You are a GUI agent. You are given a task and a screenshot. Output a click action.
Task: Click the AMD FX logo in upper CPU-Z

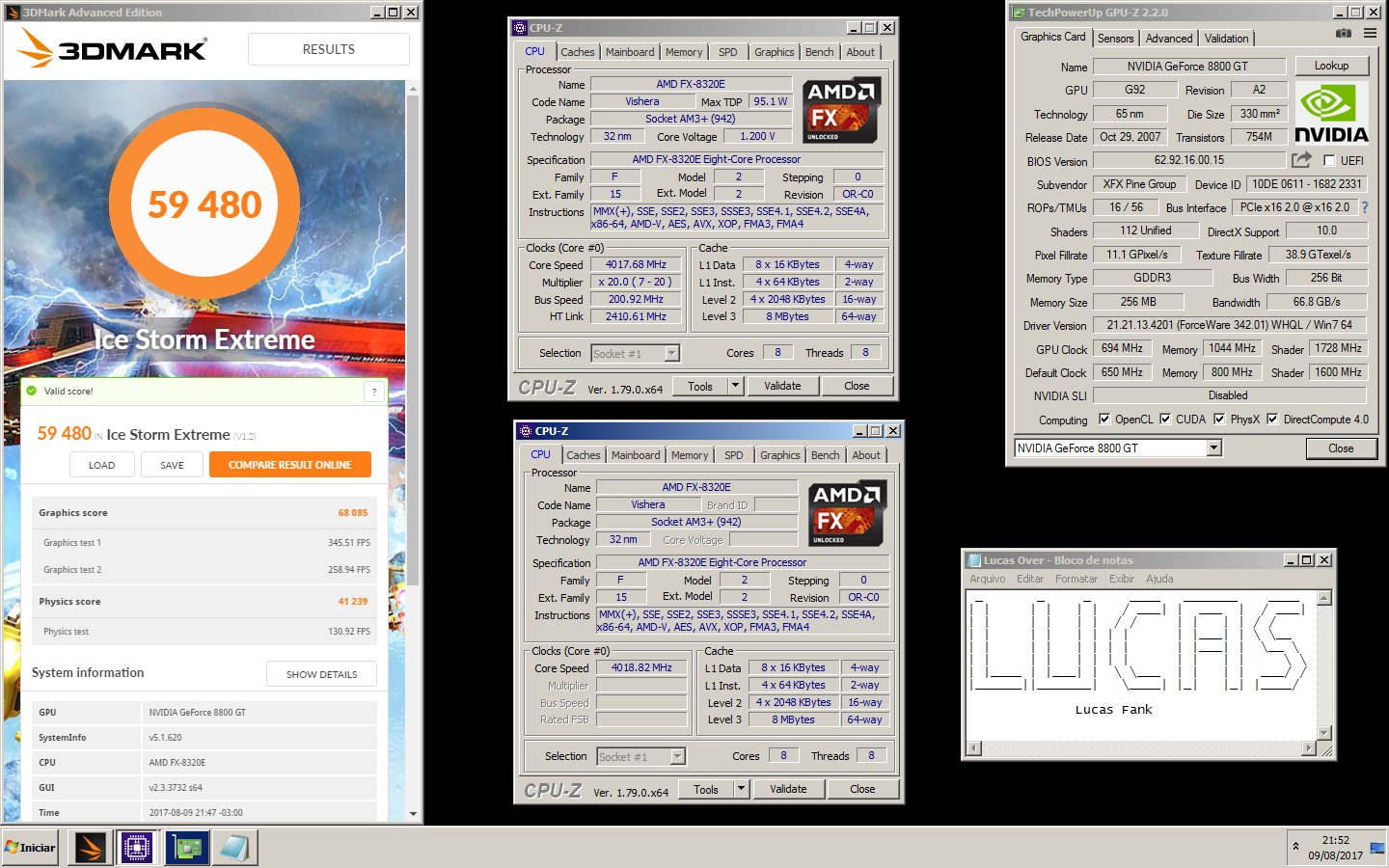(841, 110)
